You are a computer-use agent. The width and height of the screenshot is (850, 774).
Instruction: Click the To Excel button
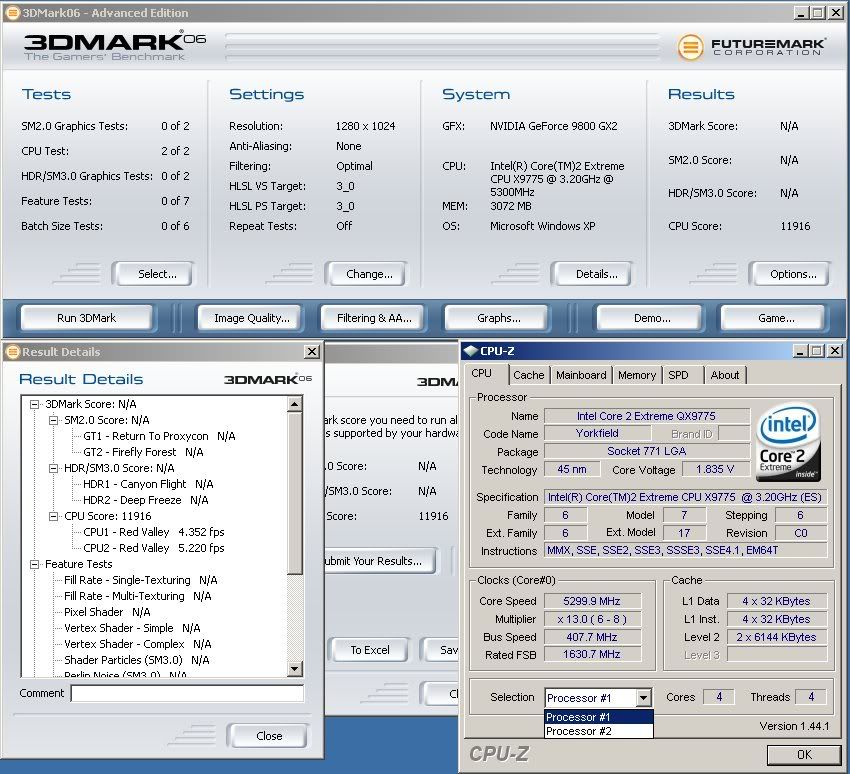click(x=369, y=650)
